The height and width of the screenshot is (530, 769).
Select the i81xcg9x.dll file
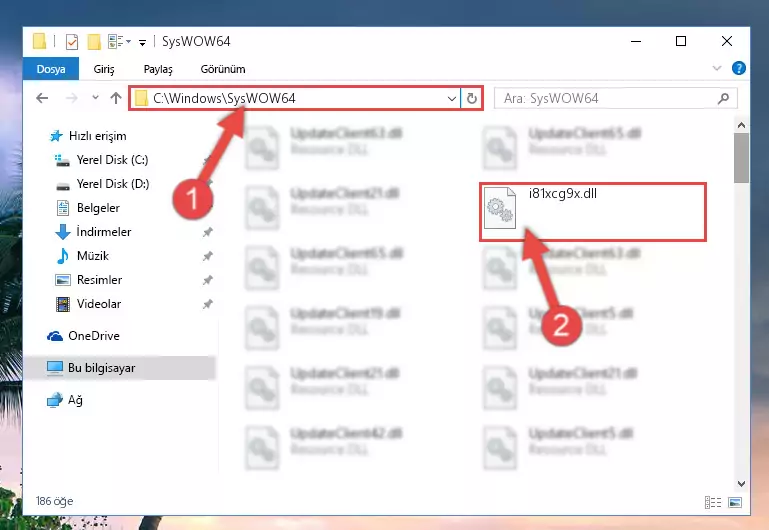click(592, 212)
